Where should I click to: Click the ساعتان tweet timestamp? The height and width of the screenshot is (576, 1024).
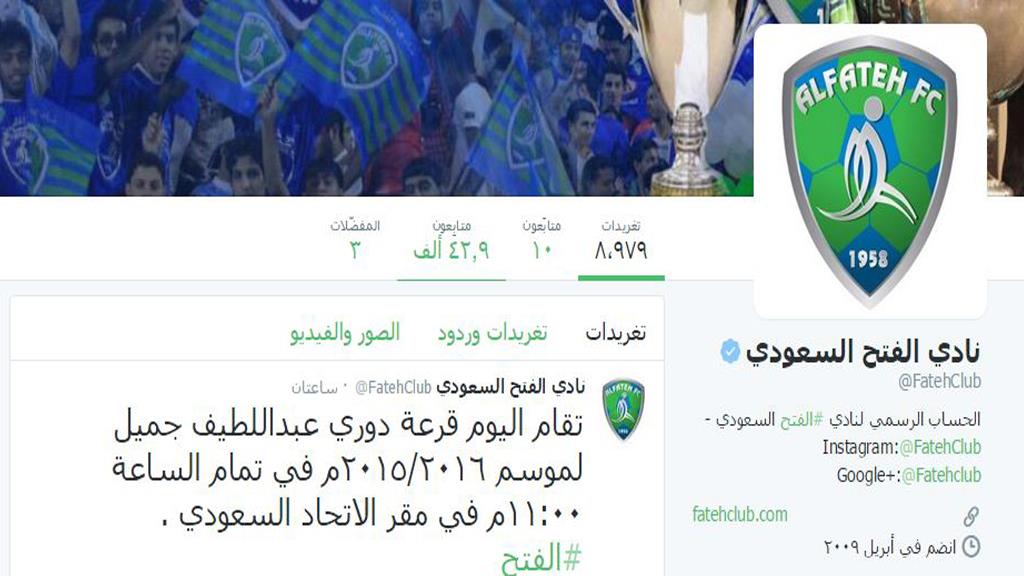click(315, 388)
